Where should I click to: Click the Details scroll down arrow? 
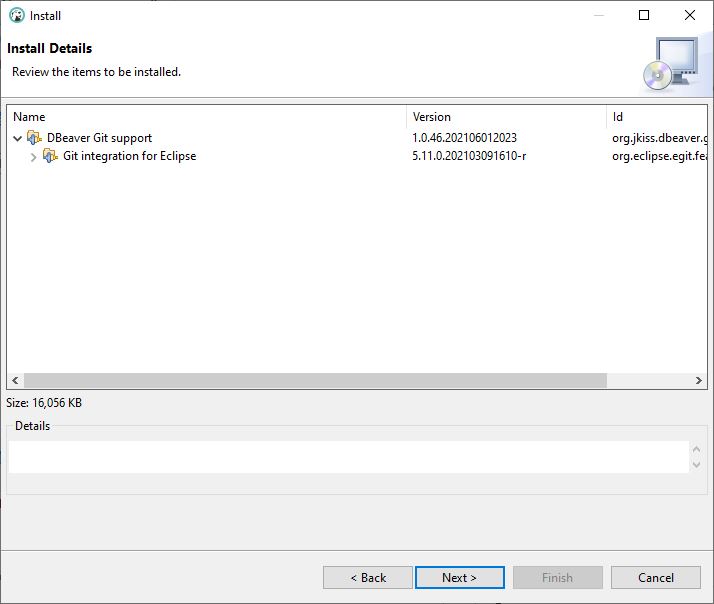(x=696, y=465)
